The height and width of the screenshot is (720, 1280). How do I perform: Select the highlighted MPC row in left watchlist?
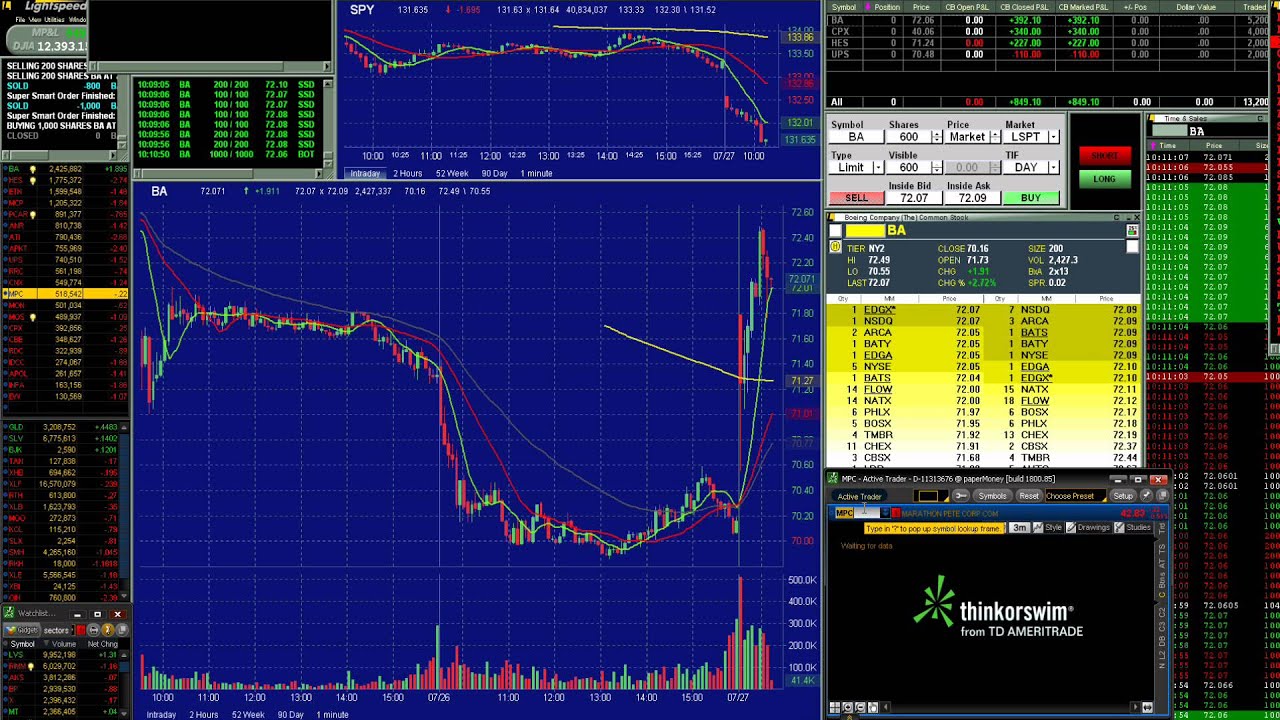65,294
